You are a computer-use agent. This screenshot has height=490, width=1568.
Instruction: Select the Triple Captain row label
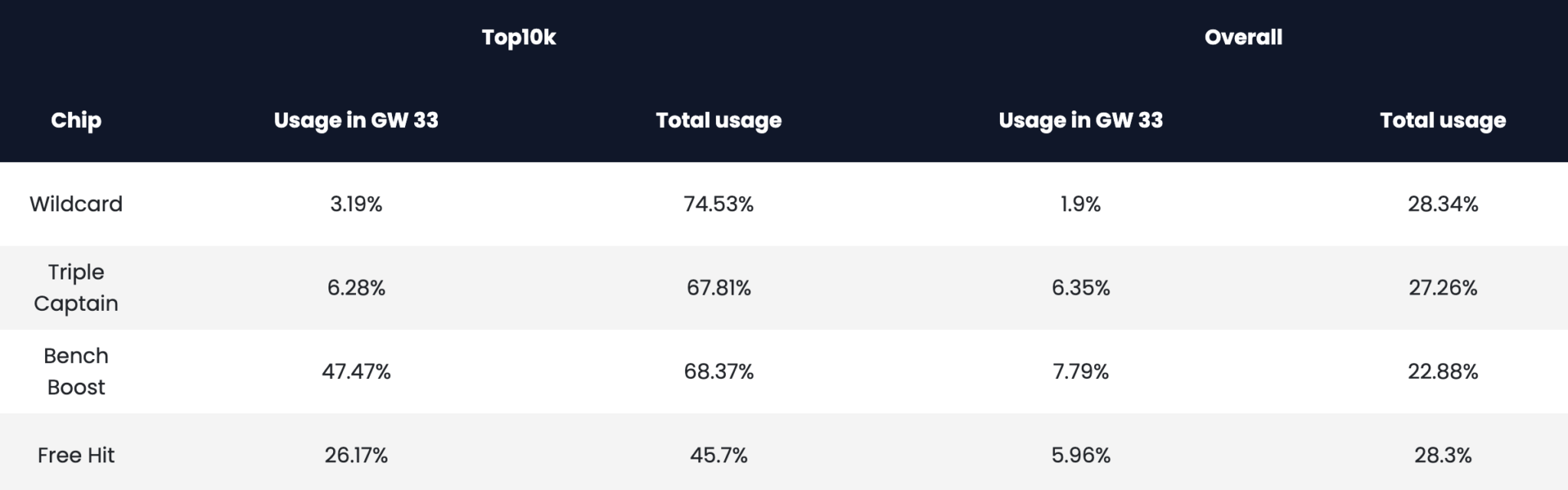coord(76,288)
